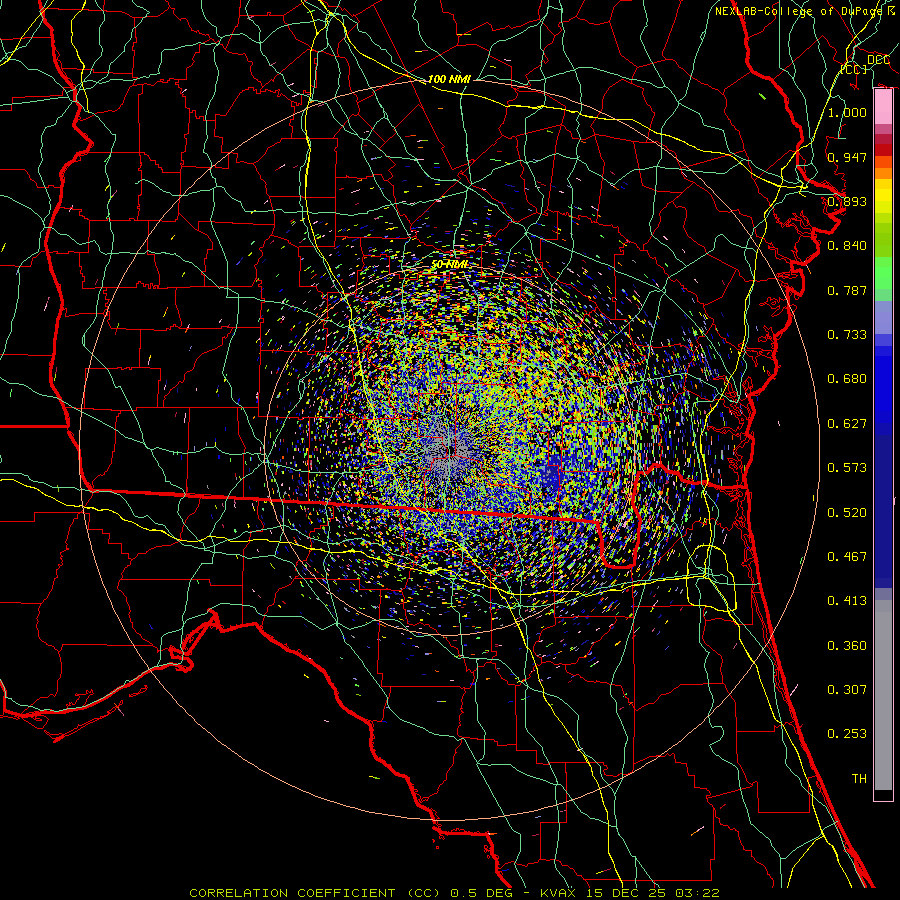Click the DEC label above the legend
The height and width of the screenshot is (900, 900).
(x=878, y=60)
